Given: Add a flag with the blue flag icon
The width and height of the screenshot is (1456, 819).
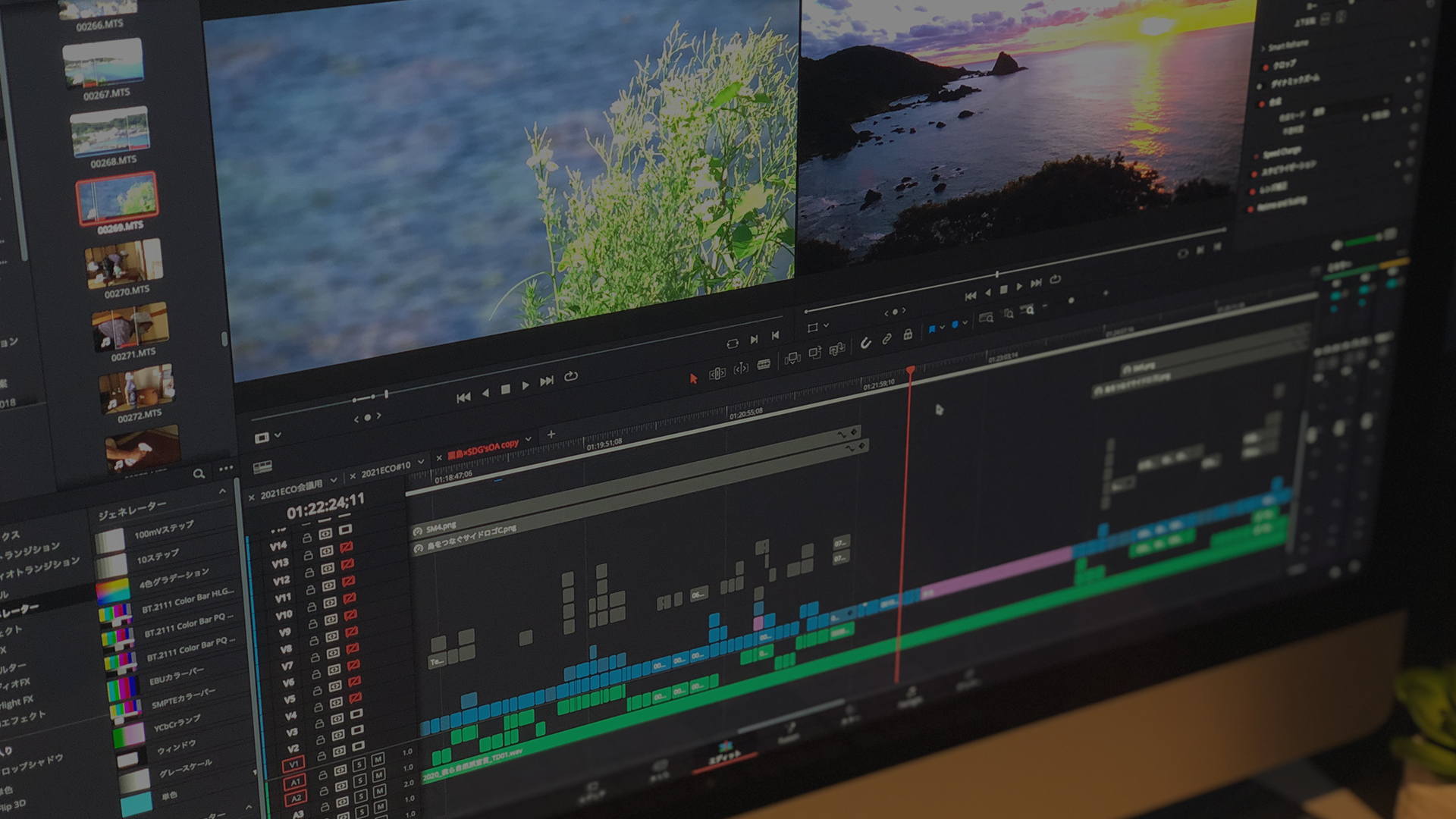Looking at the screenshot, I should pos(932,329).
